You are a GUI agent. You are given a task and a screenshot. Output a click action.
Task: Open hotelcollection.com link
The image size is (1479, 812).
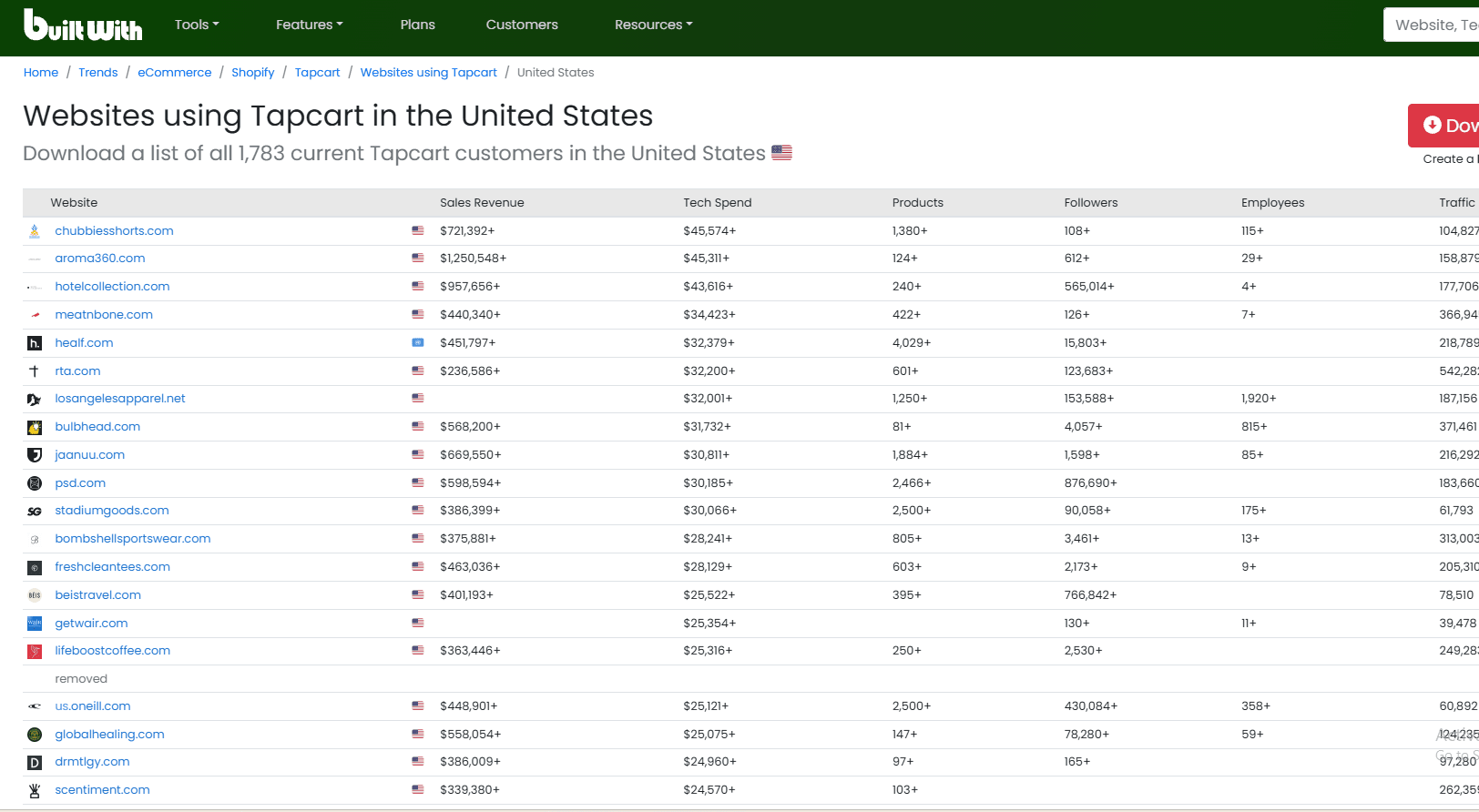(112, 287)
